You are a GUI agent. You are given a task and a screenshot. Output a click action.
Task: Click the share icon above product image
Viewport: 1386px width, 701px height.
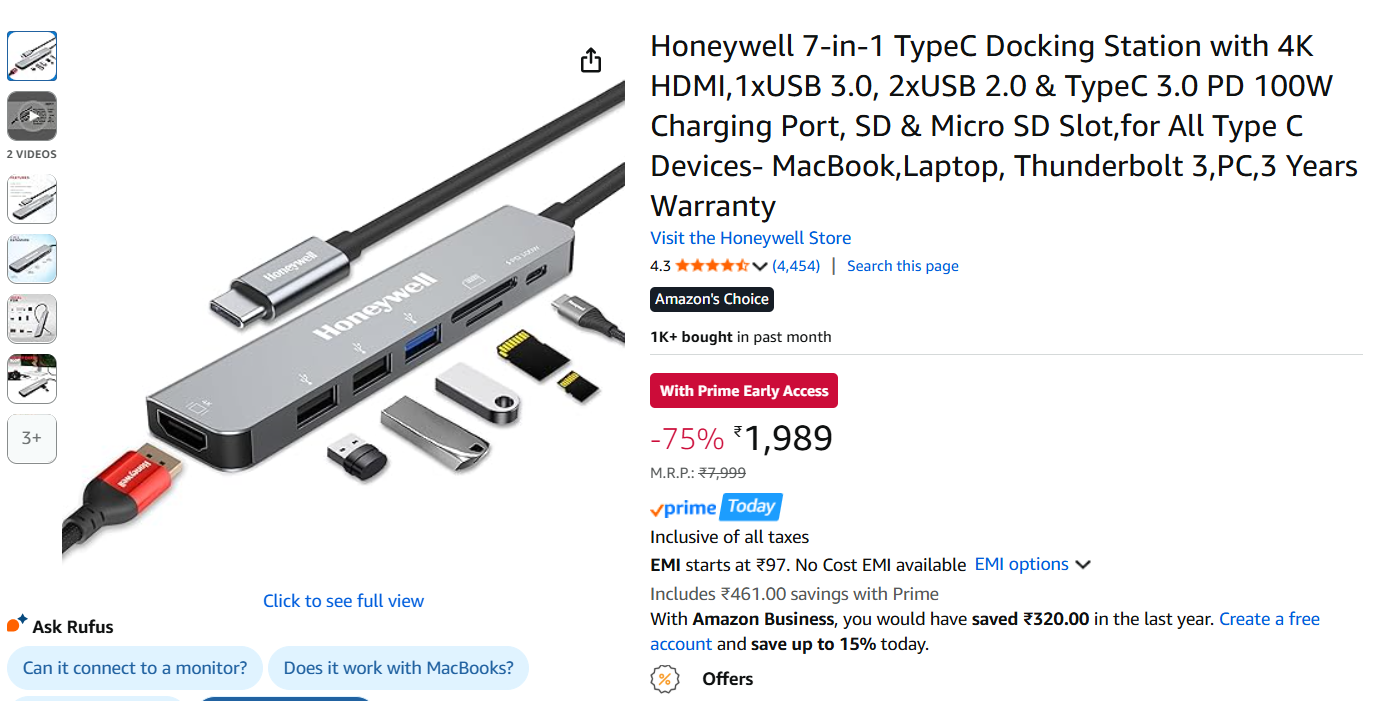pyautogui.click(x=591, y=60)
